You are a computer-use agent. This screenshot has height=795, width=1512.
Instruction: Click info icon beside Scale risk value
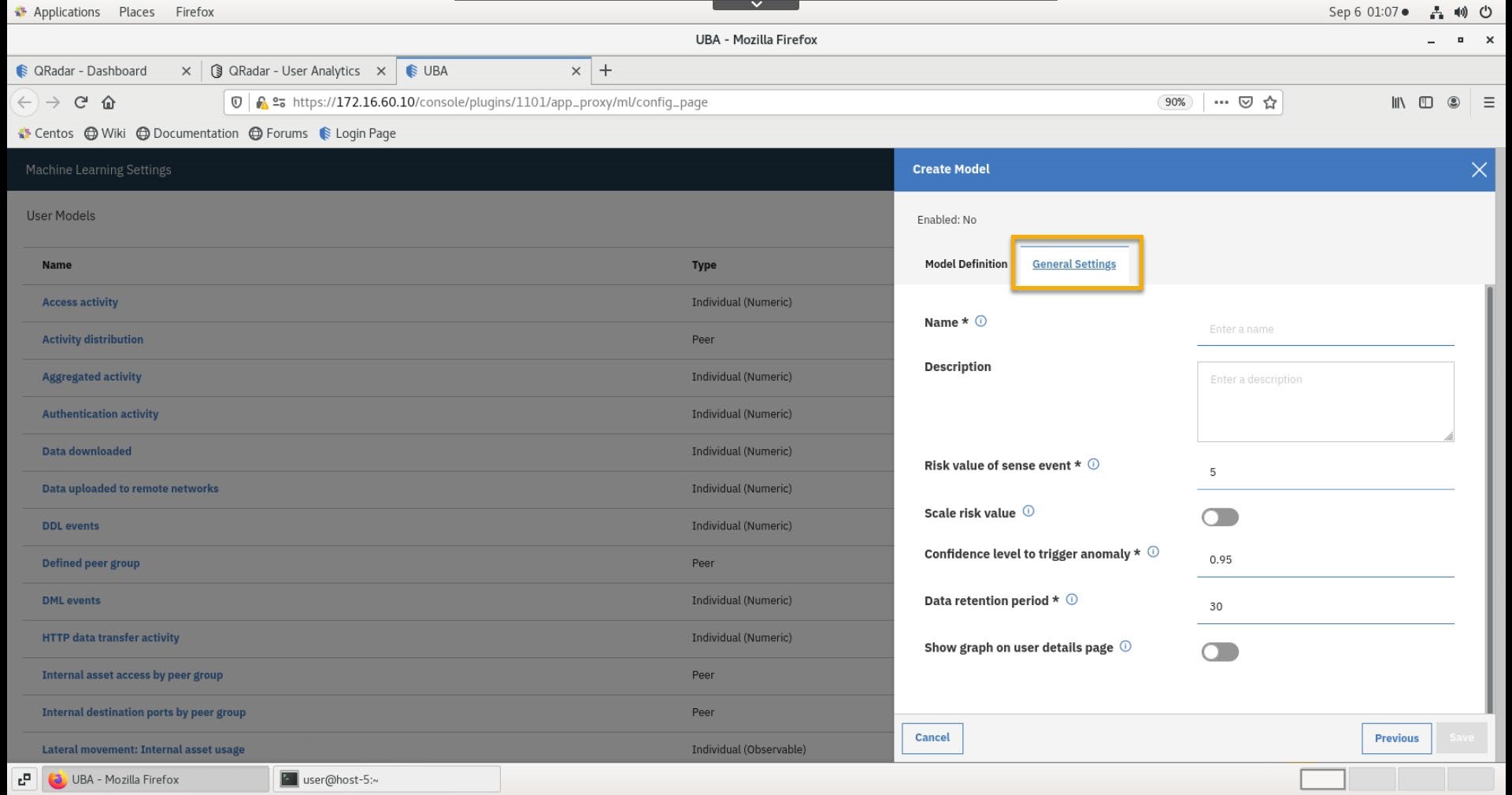[x=1028, y=511]
